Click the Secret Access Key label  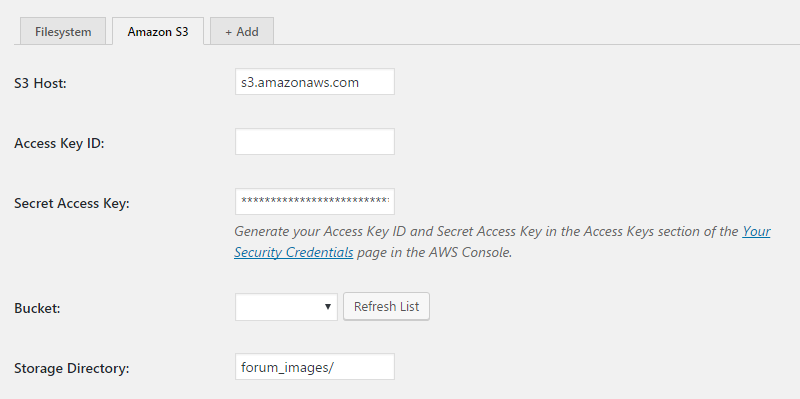pos(72,204)
